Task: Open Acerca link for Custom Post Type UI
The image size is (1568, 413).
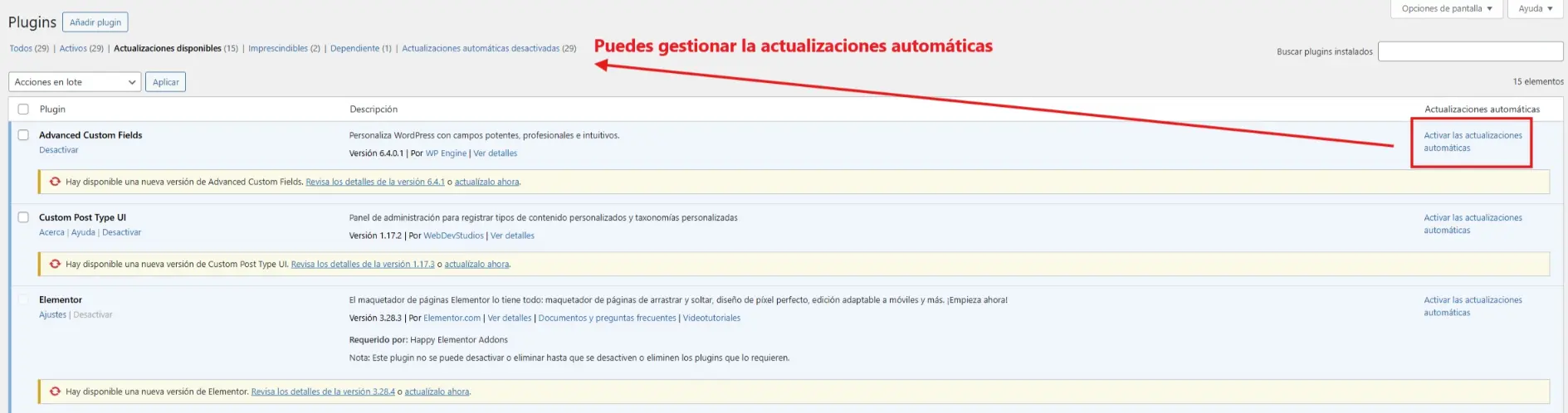Action: pos(51,232)
